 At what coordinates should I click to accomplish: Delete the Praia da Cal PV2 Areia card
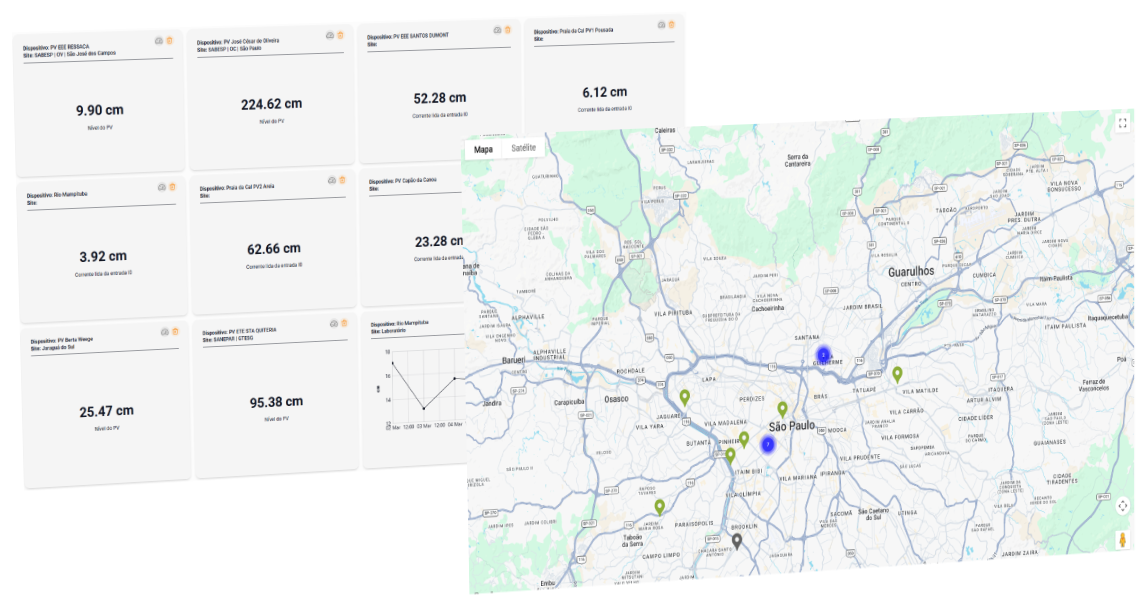coord(342,180)
